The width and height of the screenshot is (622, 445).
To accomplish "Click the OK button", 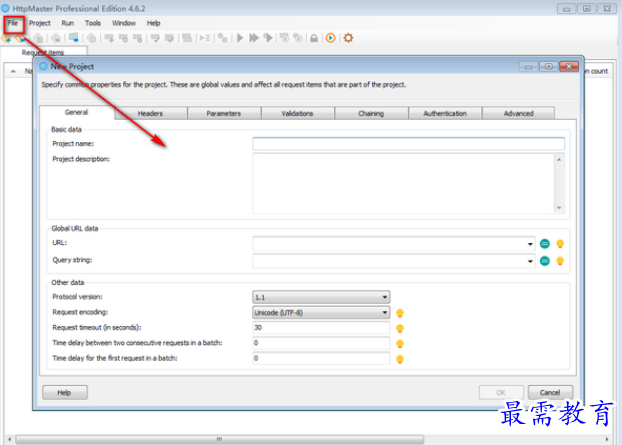I will point(501,392).
